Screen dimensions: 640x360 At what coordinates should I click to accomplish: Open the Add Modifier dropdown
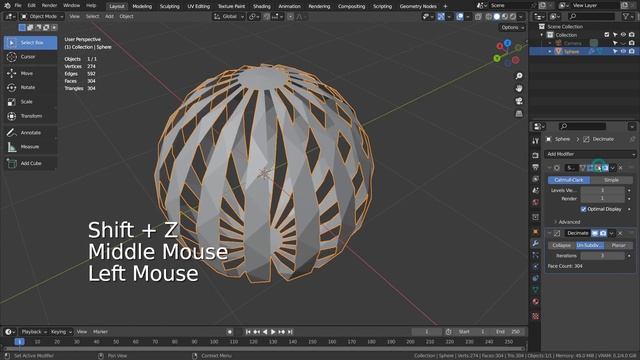tap(590, 154)
